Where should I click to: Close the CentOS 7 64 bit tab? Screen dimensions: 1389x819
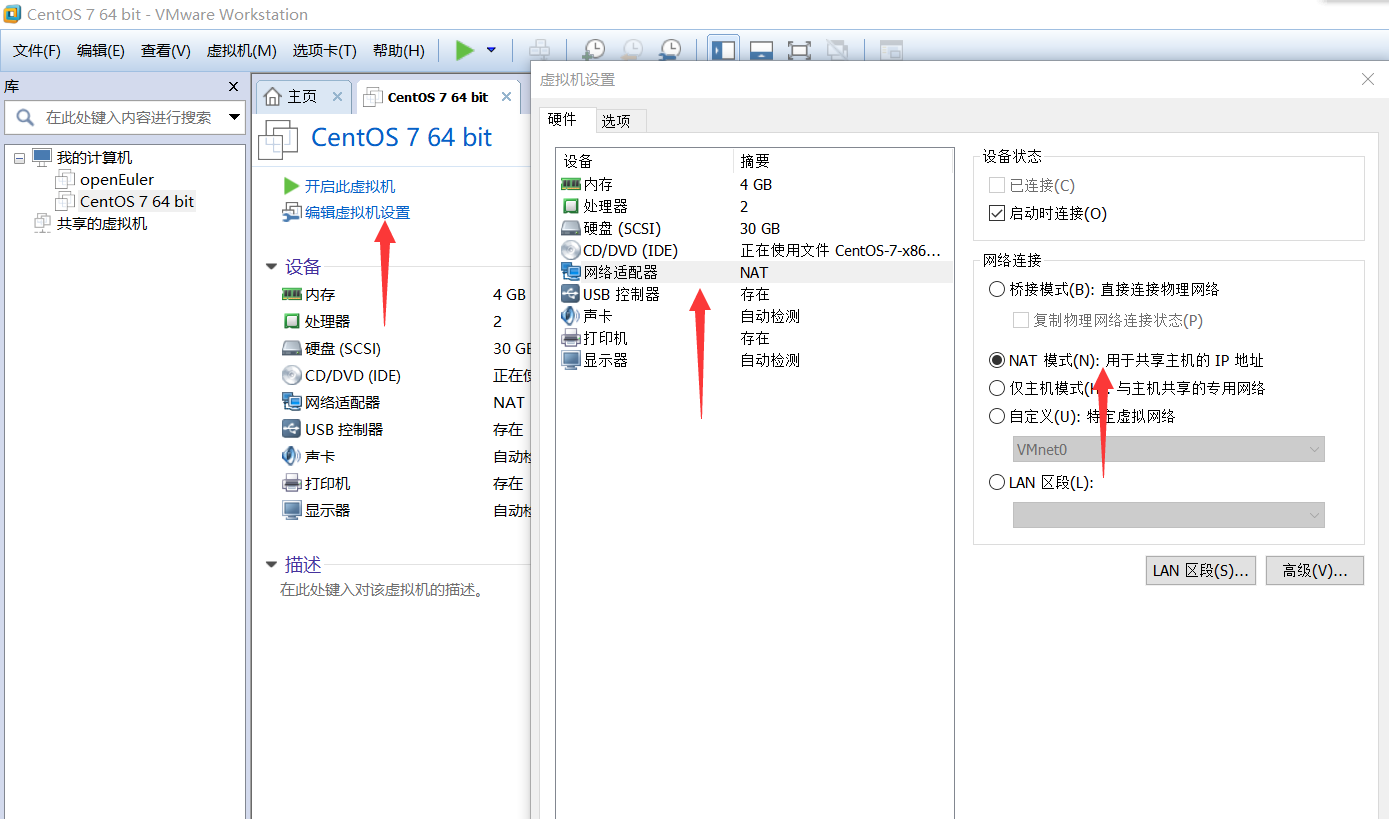507,97
